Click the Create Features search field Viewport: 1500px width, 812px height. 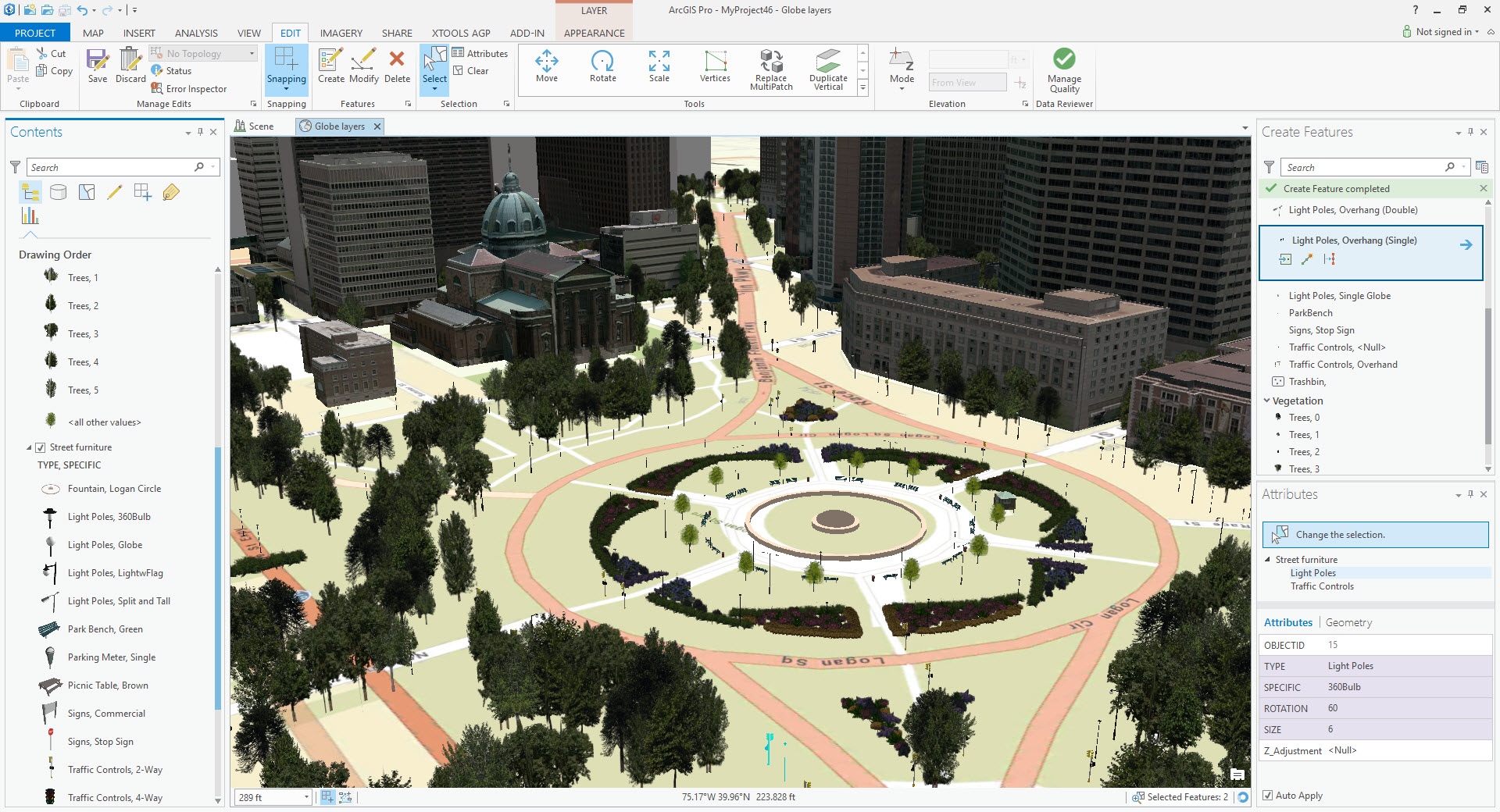[1365, 167]
